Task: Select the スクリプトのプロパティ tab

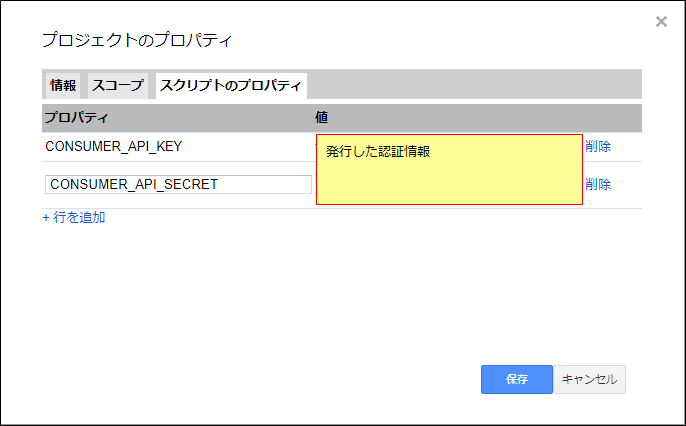Action: tap(230, 86)
